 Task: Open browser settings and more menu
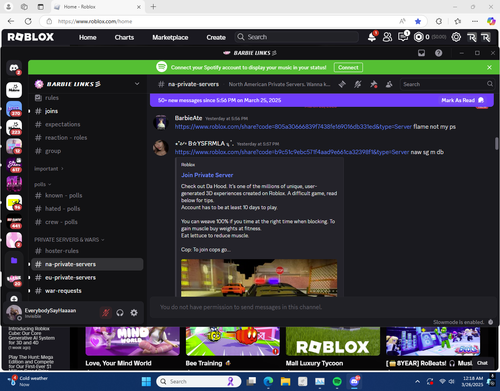coord(475,21)
